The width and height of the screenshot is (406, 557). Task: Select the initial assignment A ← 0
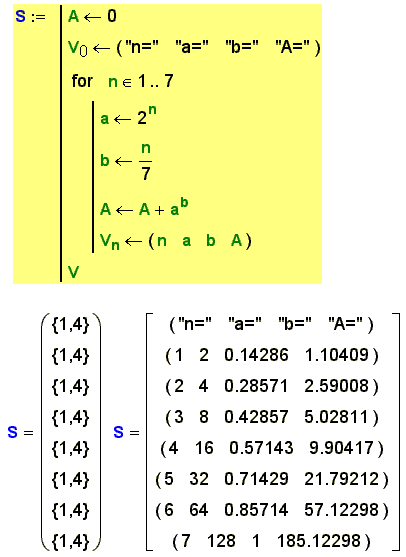(92, 16)
